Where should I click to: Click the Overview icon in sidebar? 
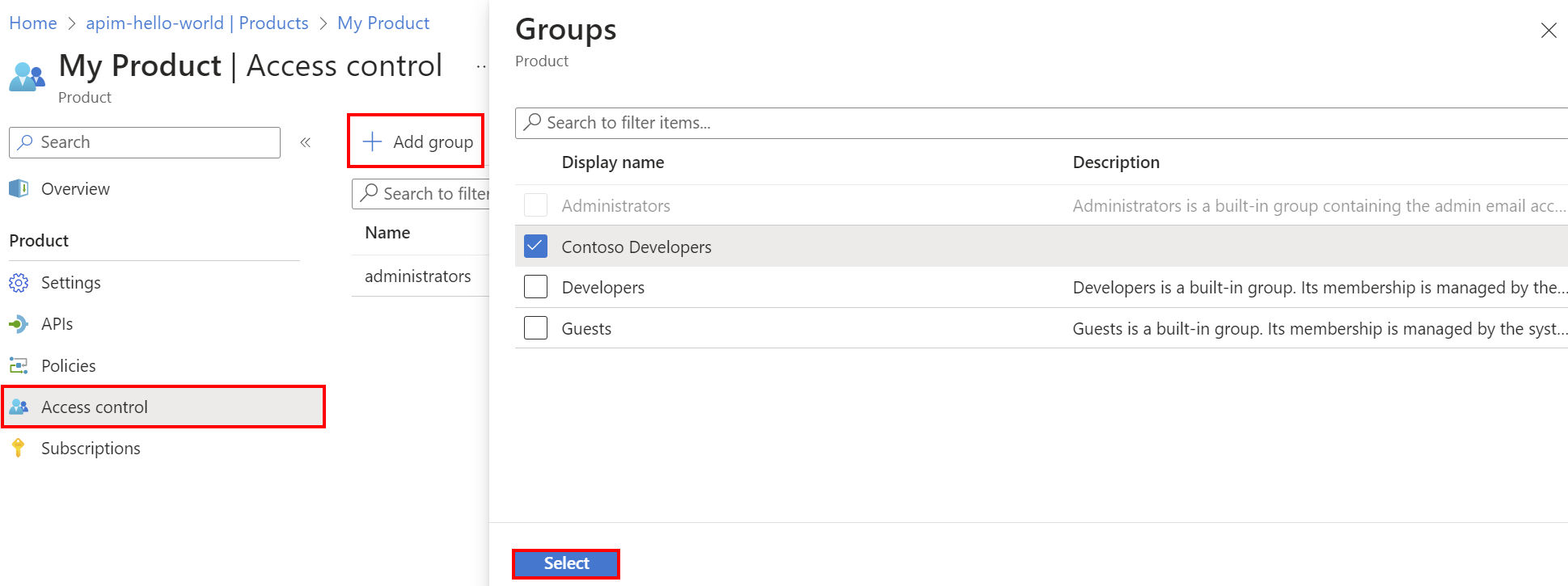19,188
